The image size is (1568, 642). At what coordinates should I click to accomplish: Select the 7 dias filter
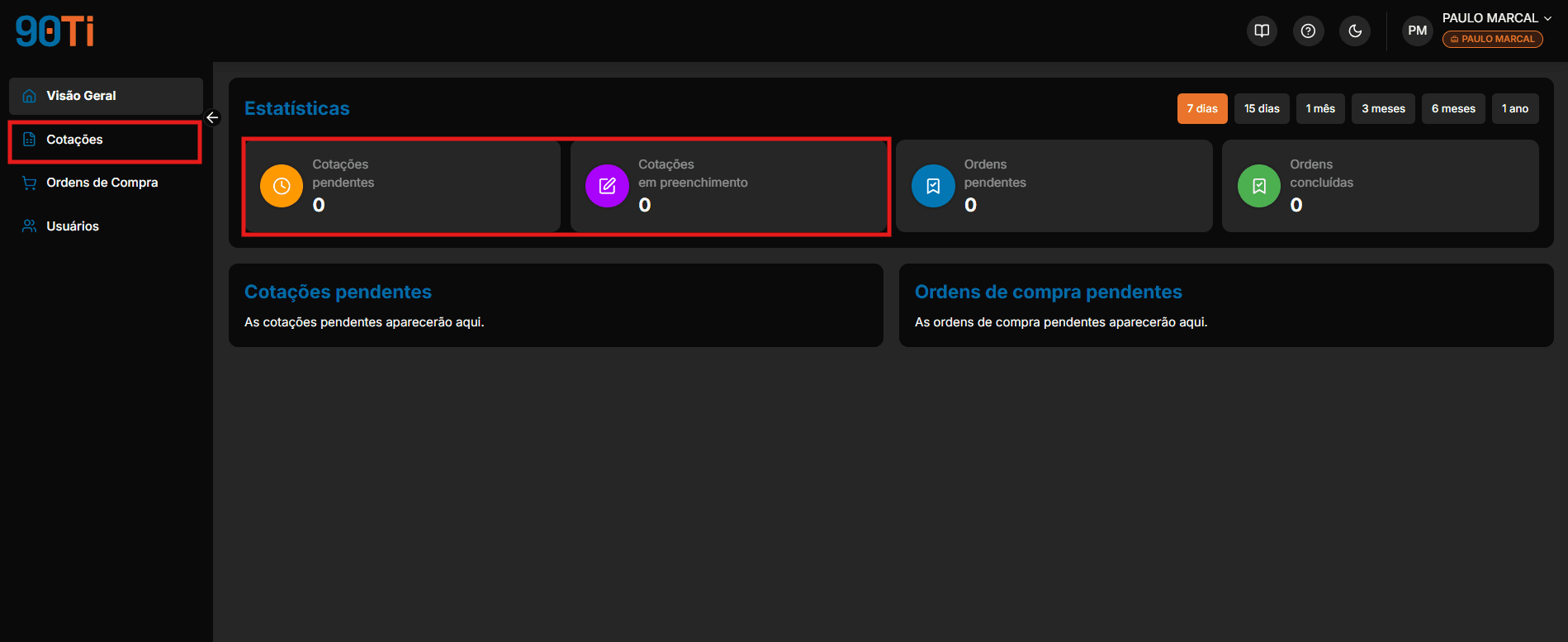click(1202, 108)
